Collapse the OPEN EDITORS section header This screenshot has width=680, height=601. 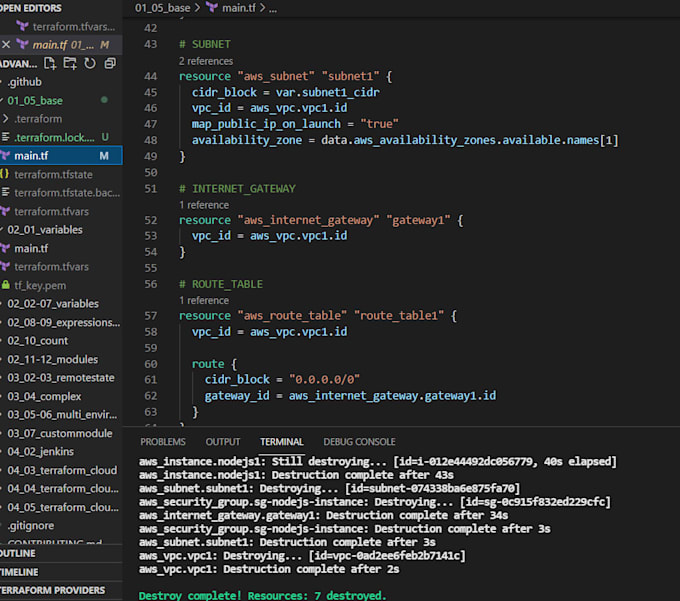pyautogui.click(x=61, y=8)
